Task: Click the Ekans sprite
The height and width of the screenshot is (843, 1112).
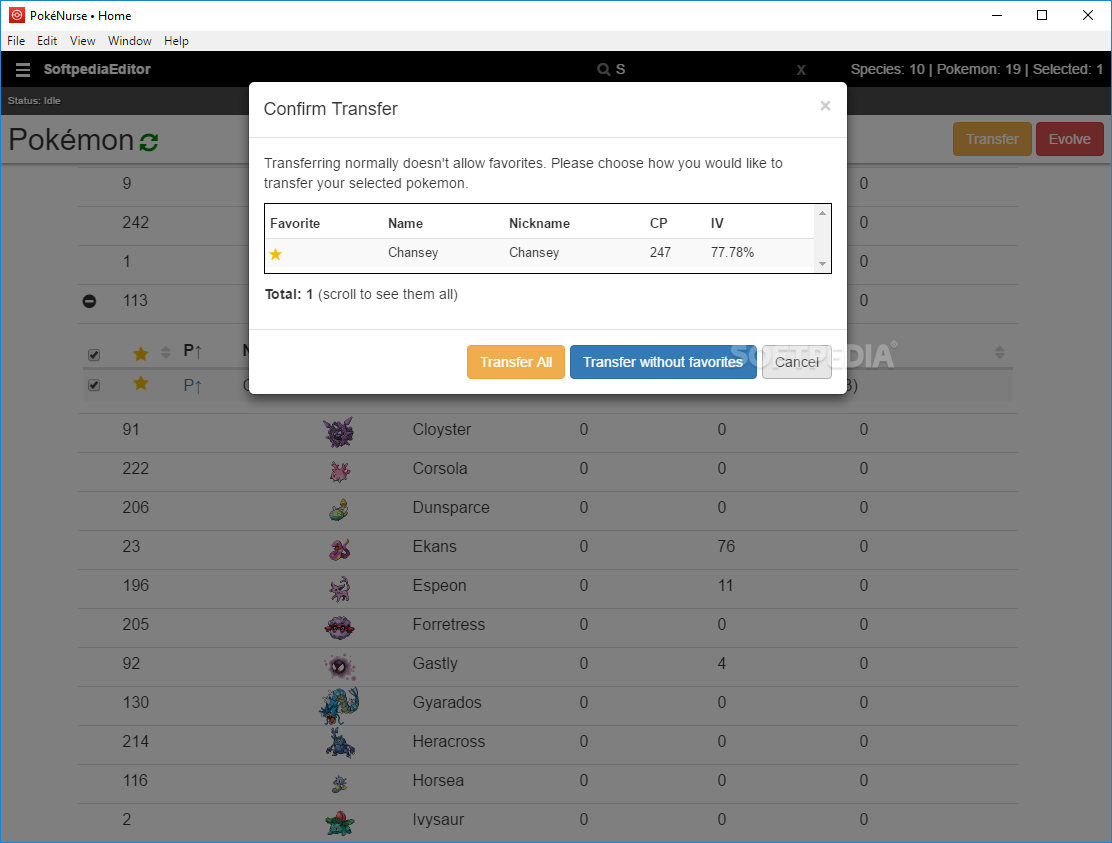Action: [340, 549]
